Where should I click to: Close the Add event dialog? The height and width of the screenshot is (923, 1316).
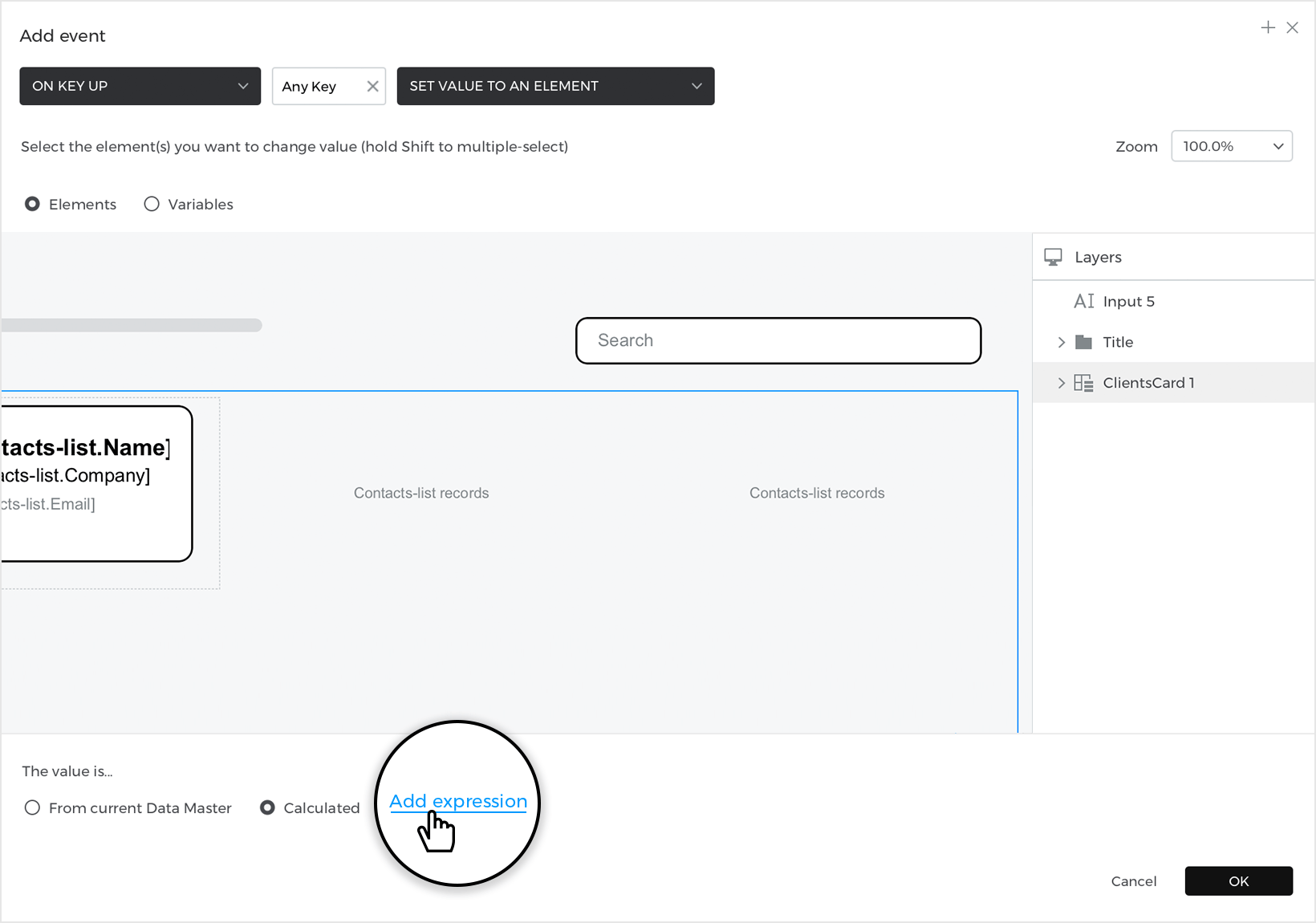pos(1292,27)
